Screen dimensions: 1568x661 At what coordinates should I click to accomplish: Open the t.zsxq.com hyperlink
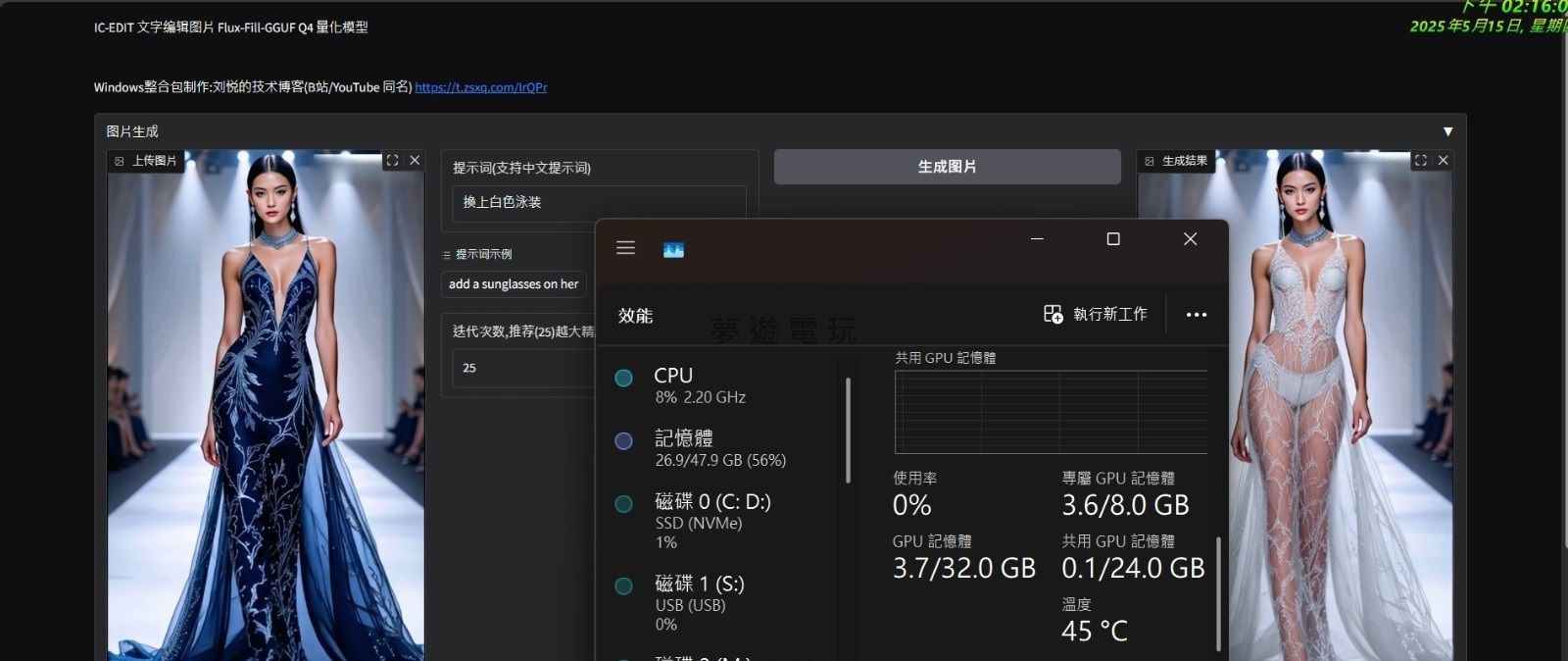pos(480,87)
